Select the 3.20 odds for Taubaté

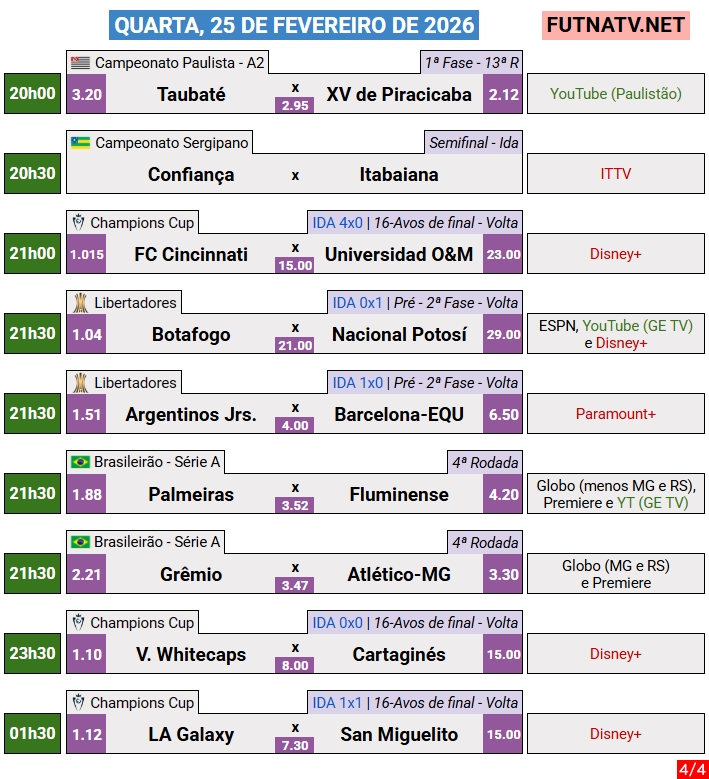(x=87, y=95)
